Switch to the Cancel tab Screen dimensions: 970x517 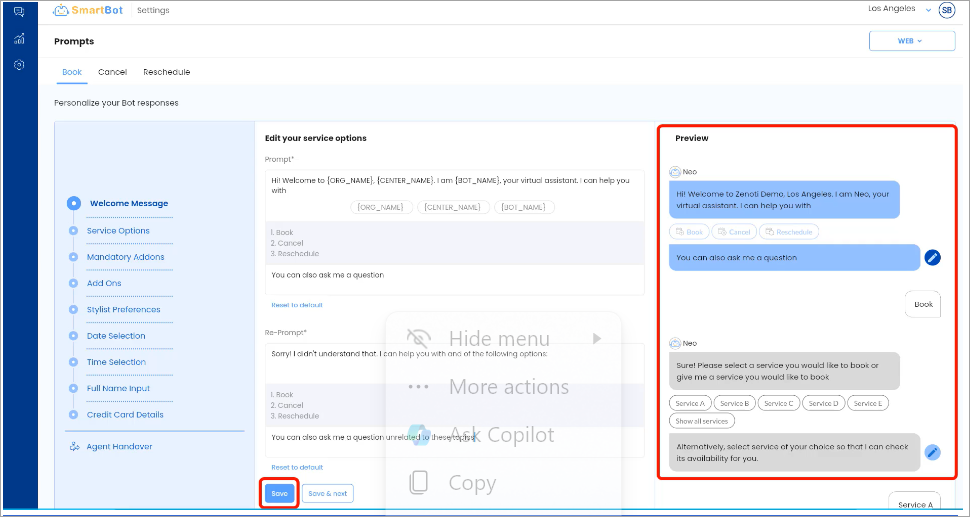click(112, 72)
